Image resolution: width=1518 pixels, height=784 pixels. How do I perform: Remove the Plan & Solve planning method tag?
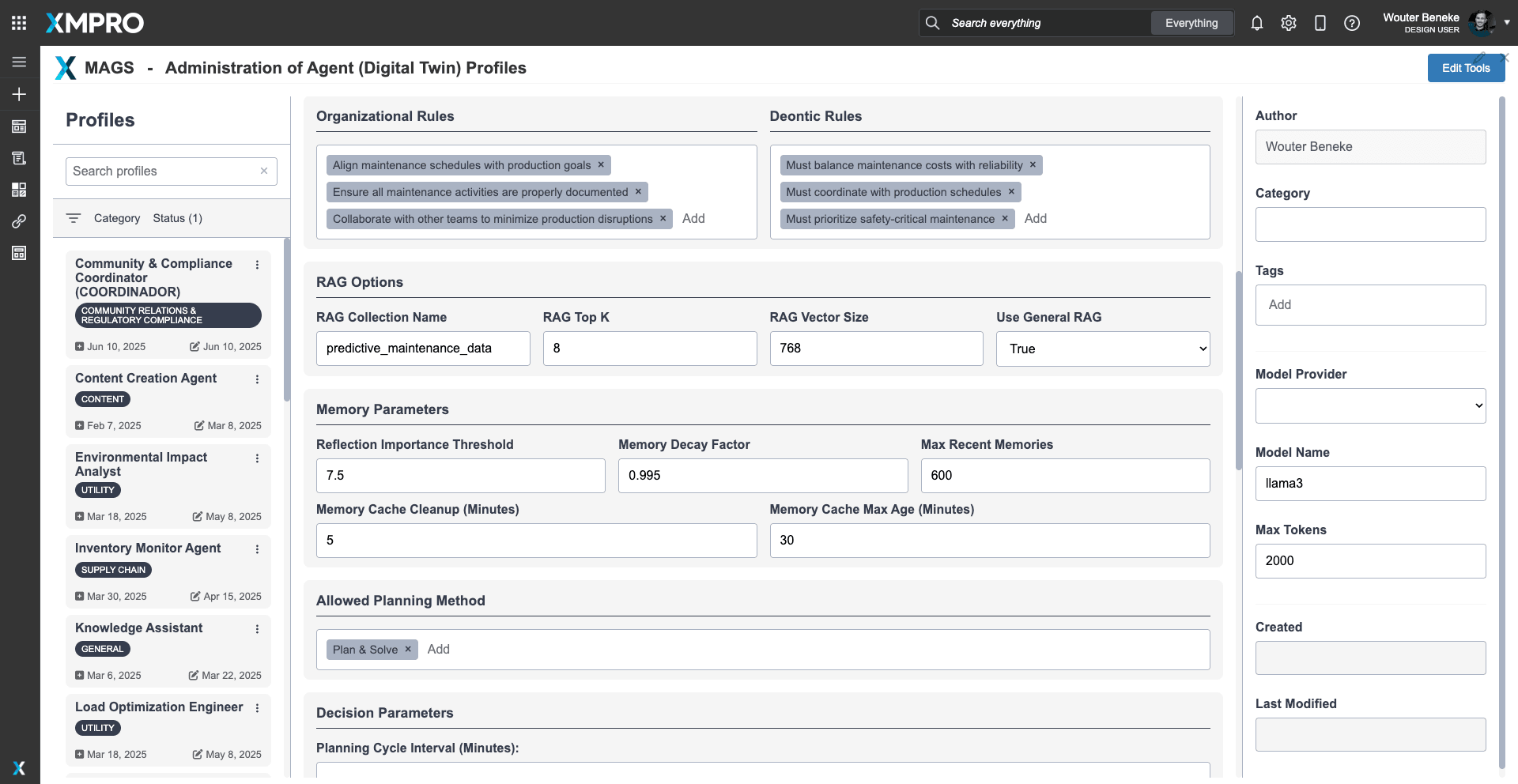pos(408,649)
